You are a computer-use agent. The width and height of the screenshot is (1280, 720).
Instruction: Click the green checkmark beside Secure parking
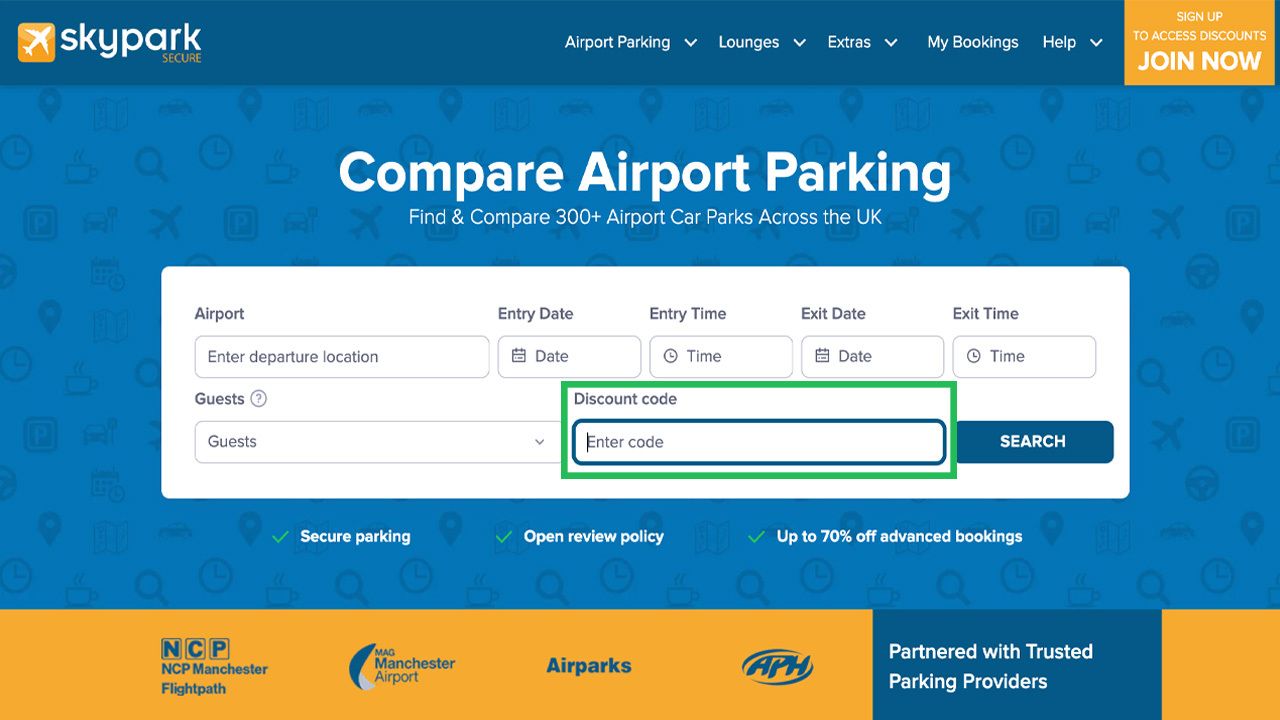281,536
